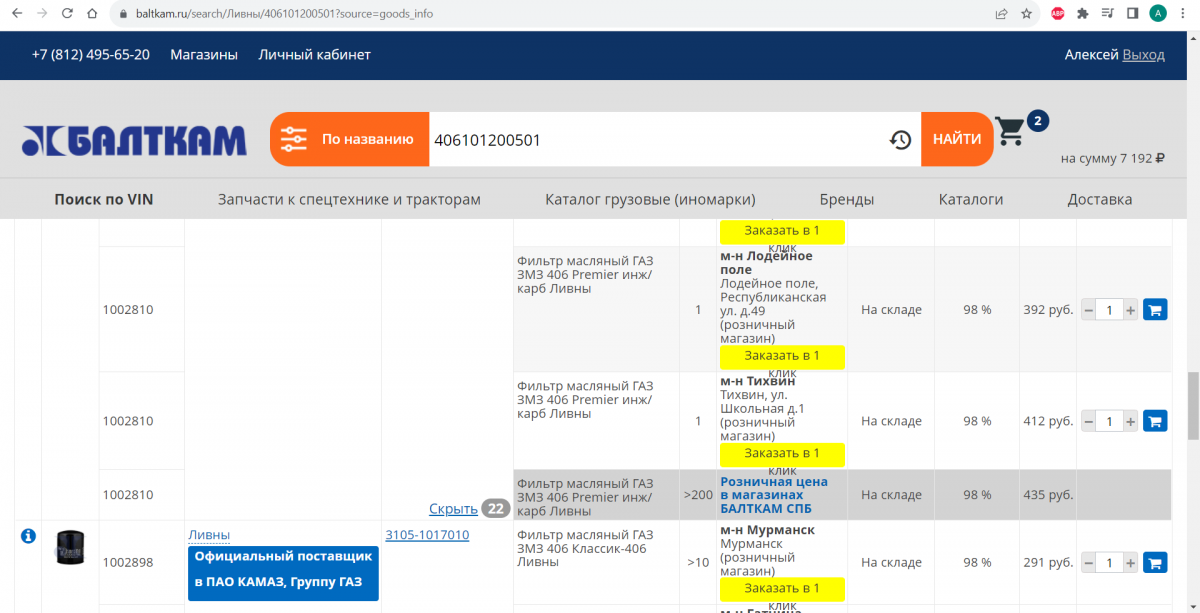Open the AdBlock extension icon
Screen dimensions: 1200x613
click(1057, 14)
